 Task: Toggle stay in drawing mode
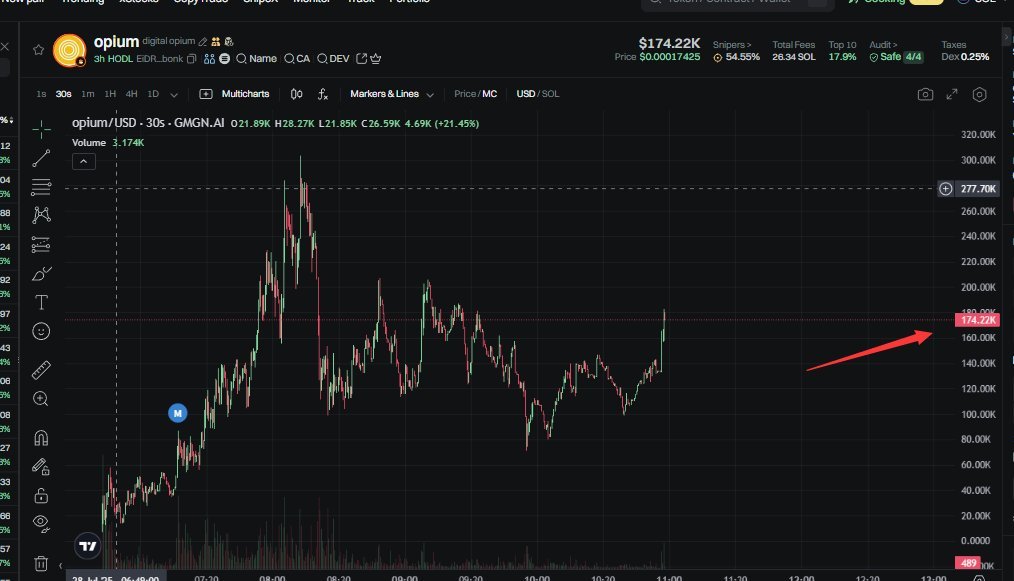click(41, 466)
